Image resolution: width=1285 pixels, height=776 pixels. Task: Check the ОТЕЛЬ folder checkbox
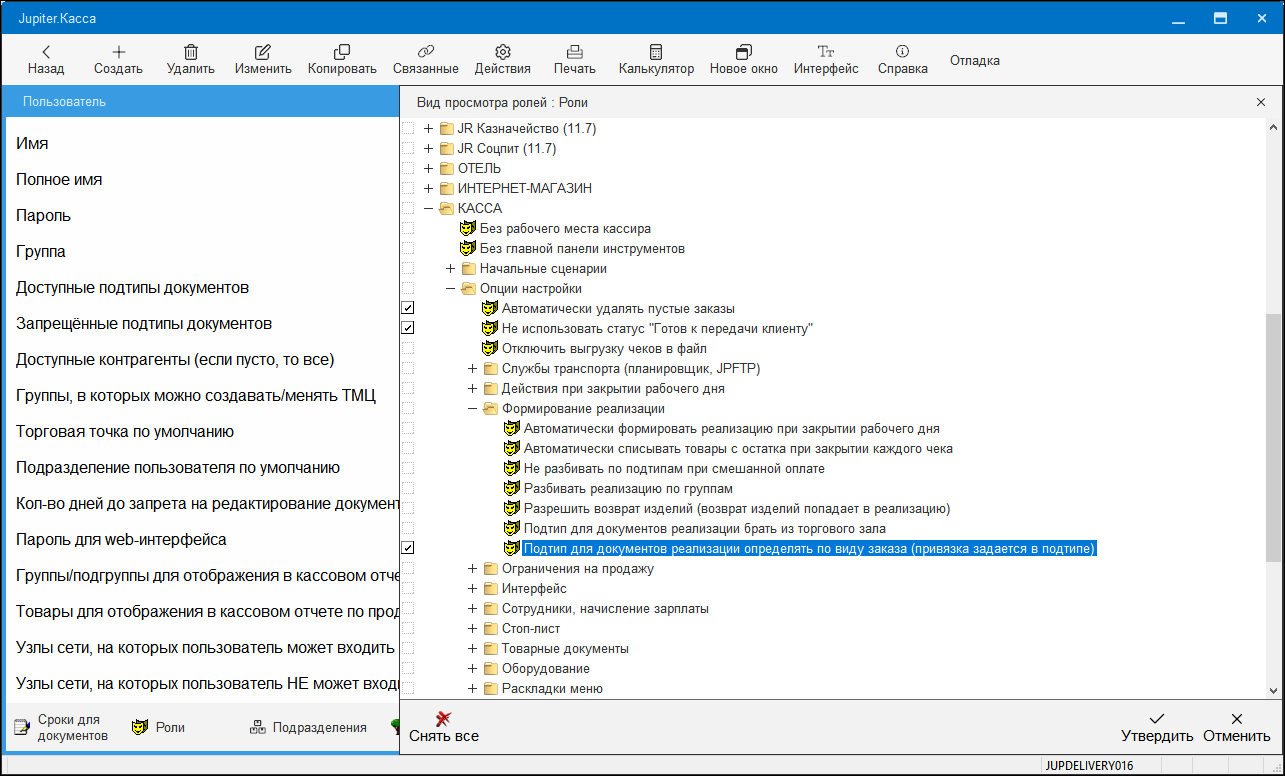coord(407,168)
